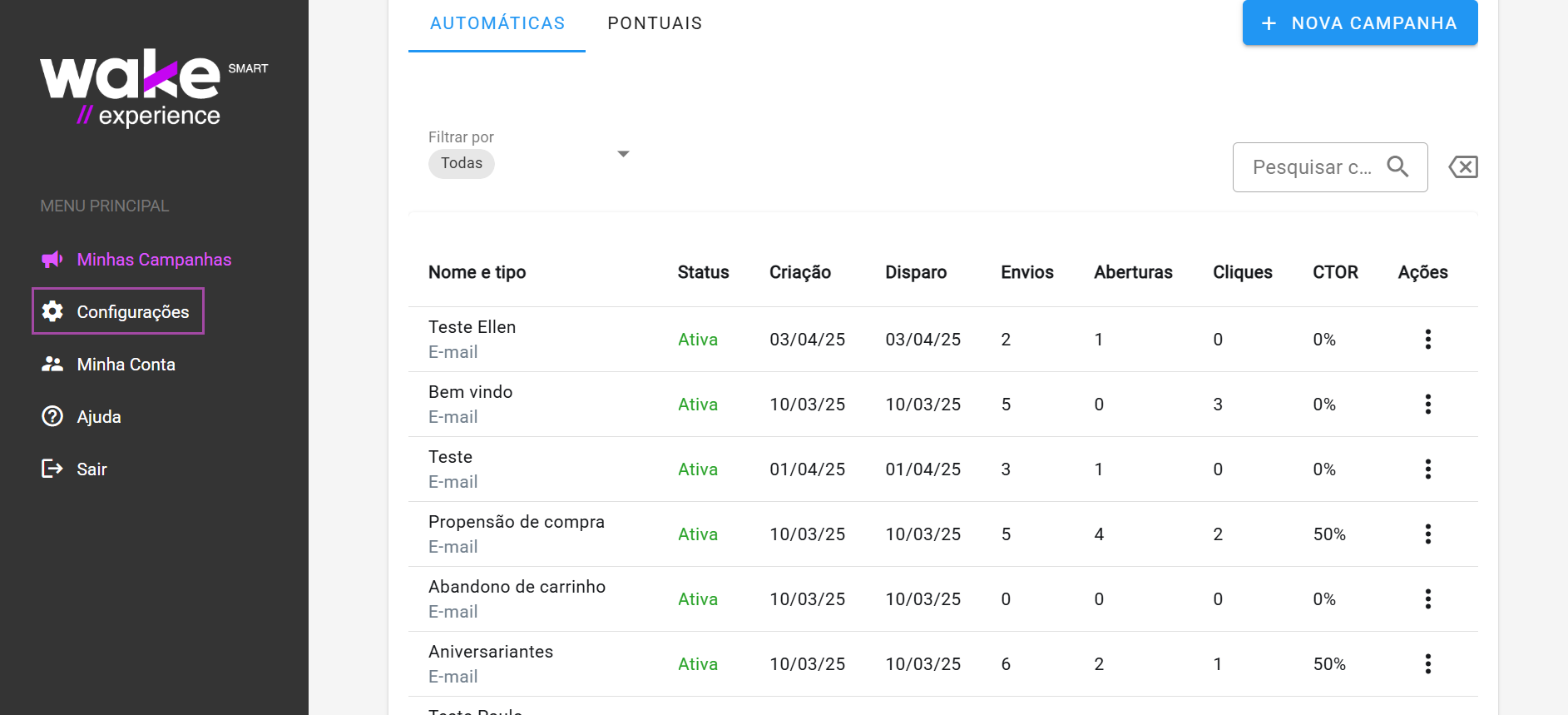Clear search with the backspace icon

pyautogui.click(x=1463, y=166)
